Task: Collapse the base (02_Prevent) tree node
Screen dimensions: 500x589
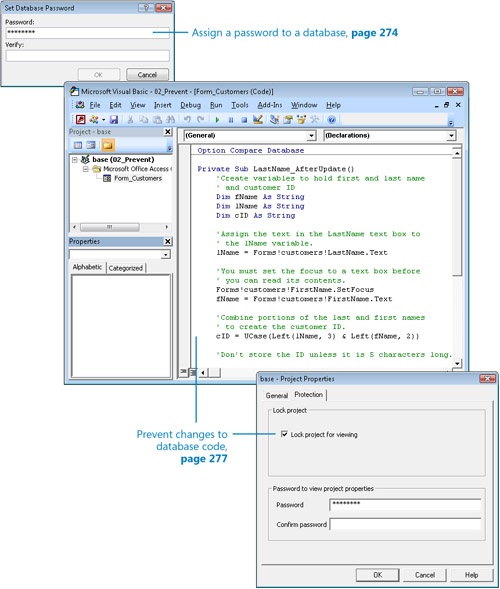Action: [75, 160]
